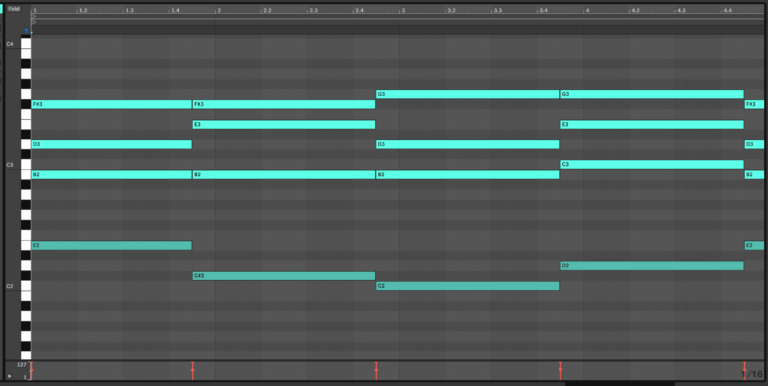Viewport: 768px width, 386px height.
Task: Select the C3 note
Action: pyautogui.click(x=652, y=165)
